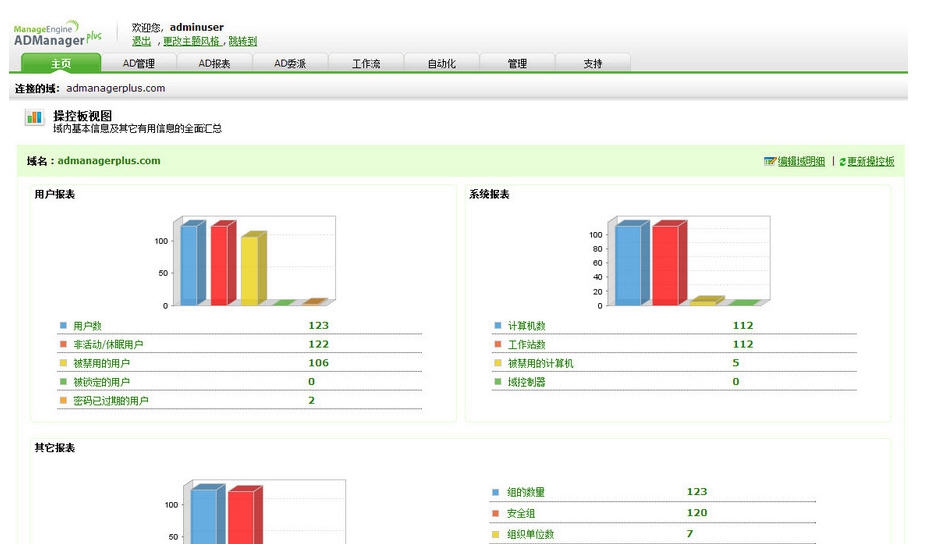Click the disabled computers value 5
The width and height of the screenshot is (941, 544).
pos(736,363)
